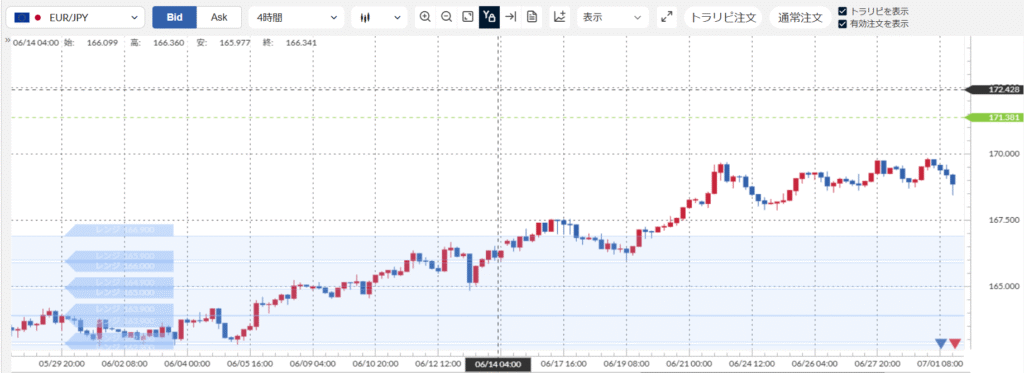Click the add indicator chart icon
This screenshot has height=373, width=1024.
[560, 18]
